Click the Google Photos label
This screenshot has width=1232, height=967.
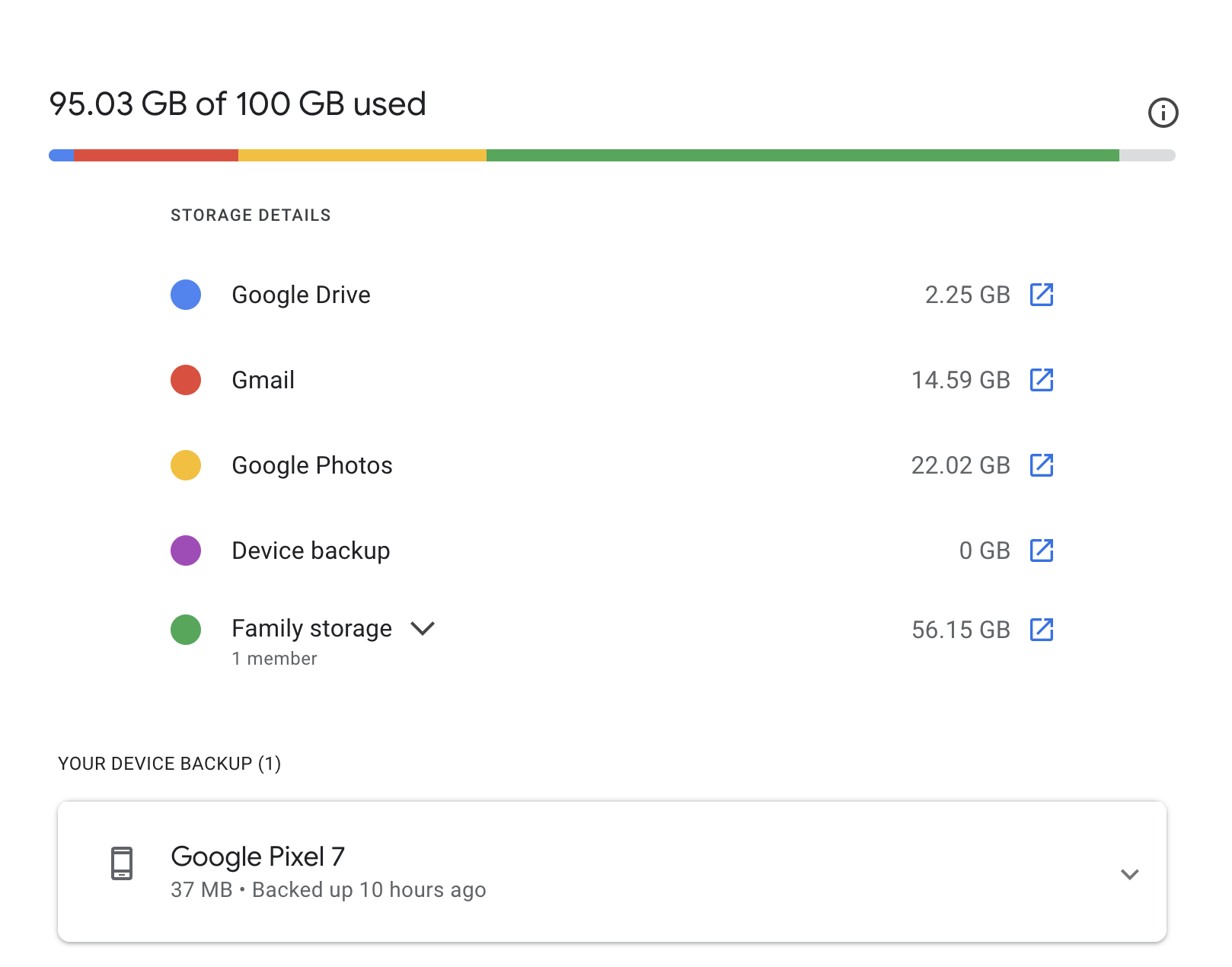(311, 465)
